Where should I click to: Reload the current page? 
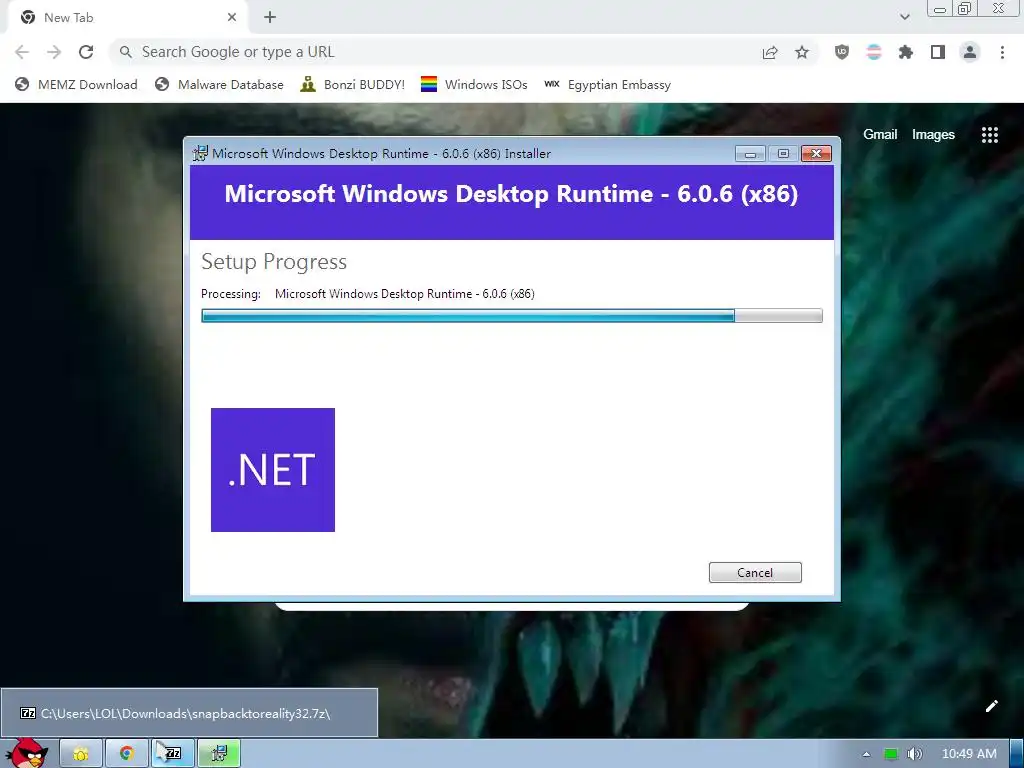(x=86, y=52)
